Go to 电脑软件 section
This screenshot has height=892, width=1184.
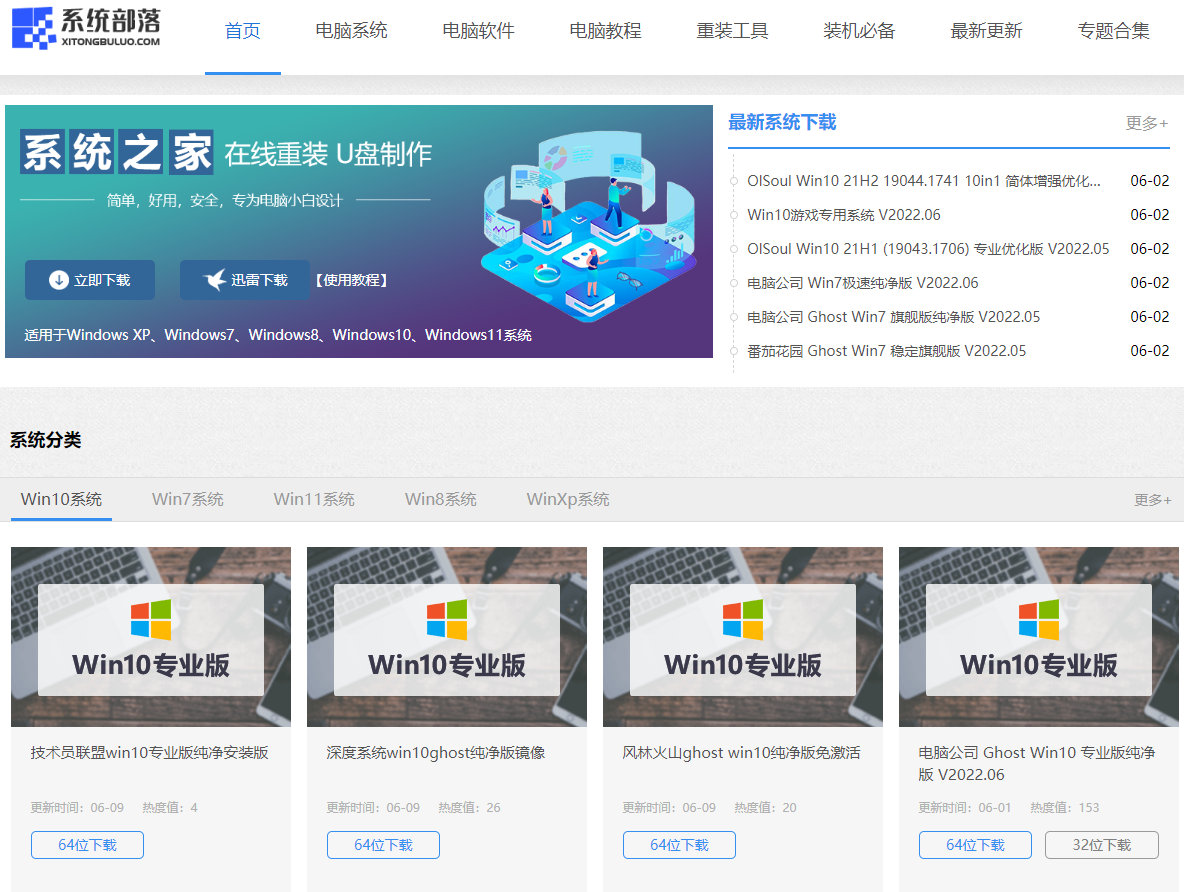coord(478,31)
